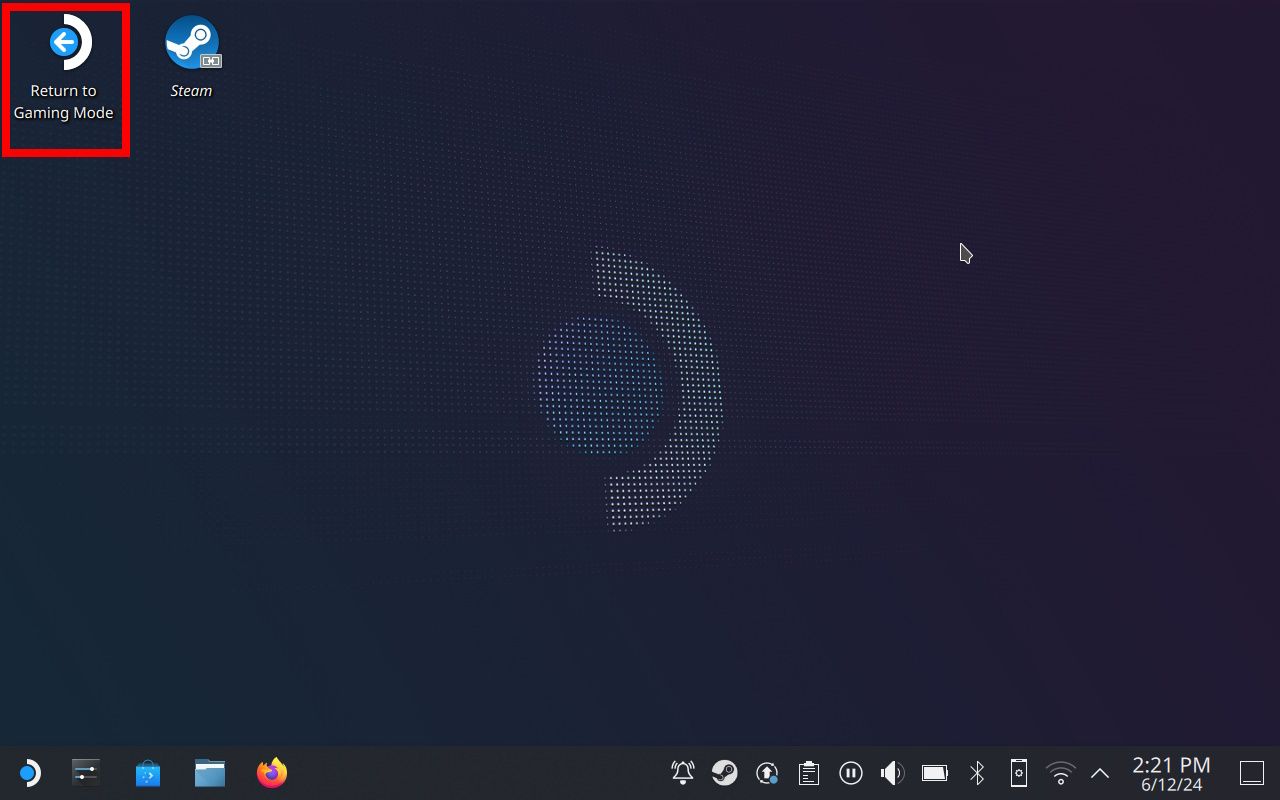
Task: Expand hidden system tray icons
Action: [1099, 772]
